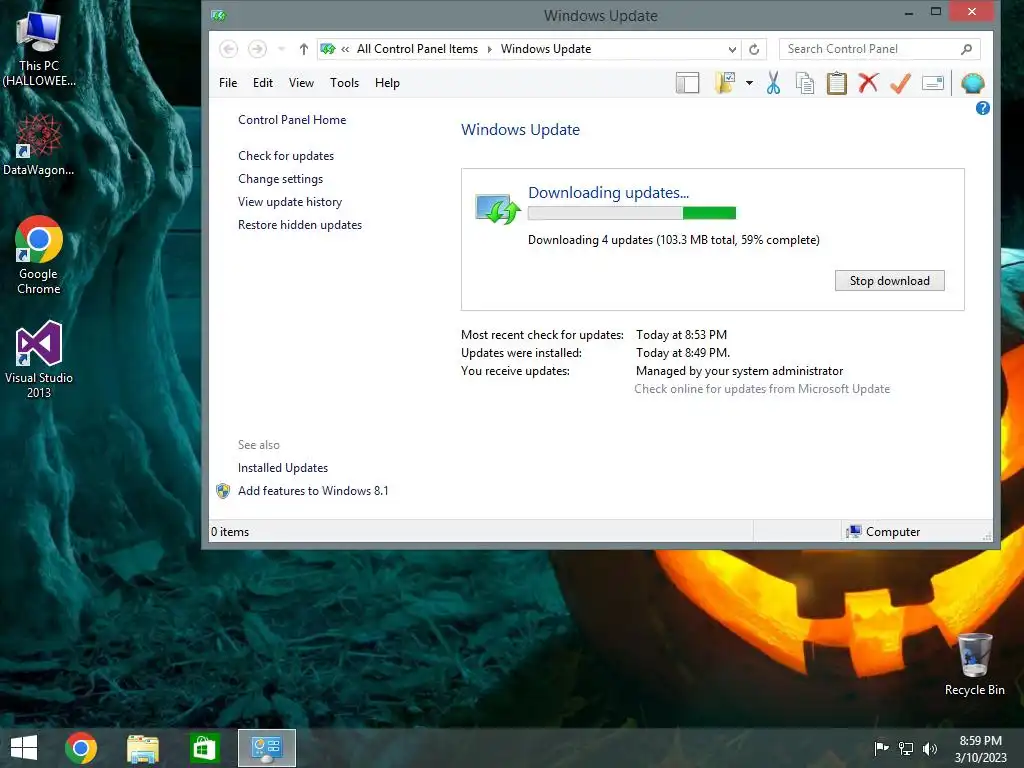Select All Control Panel Items breadcrumb

click(x=417, y=49)
